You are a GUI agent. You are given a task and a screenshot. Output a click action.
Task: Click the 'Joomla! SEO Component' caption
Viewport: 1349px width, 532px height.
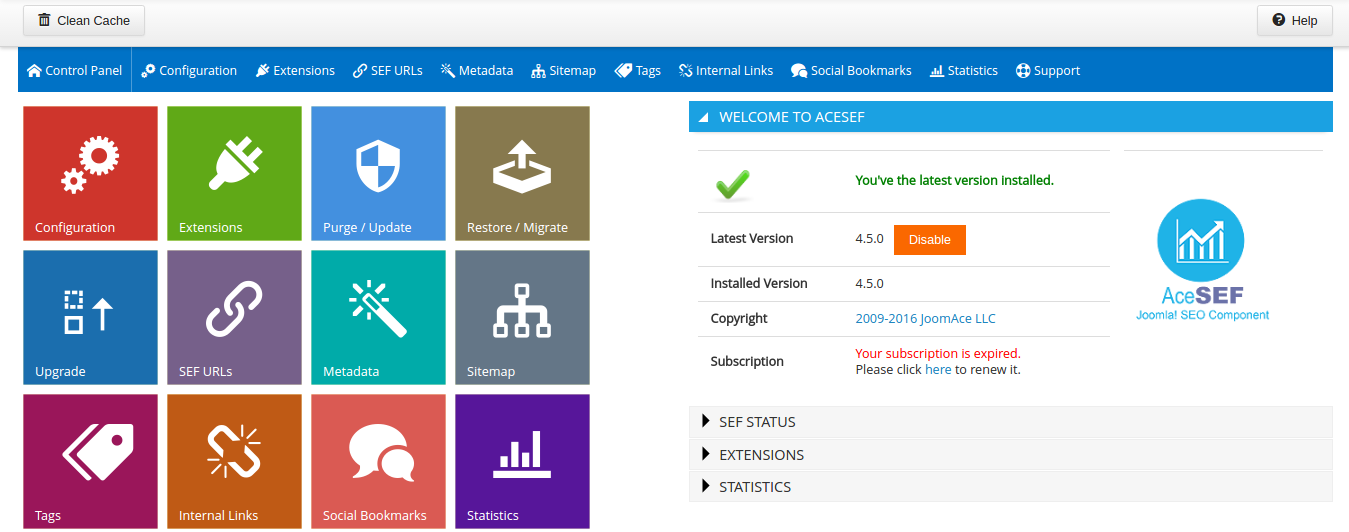point(1202,315)
